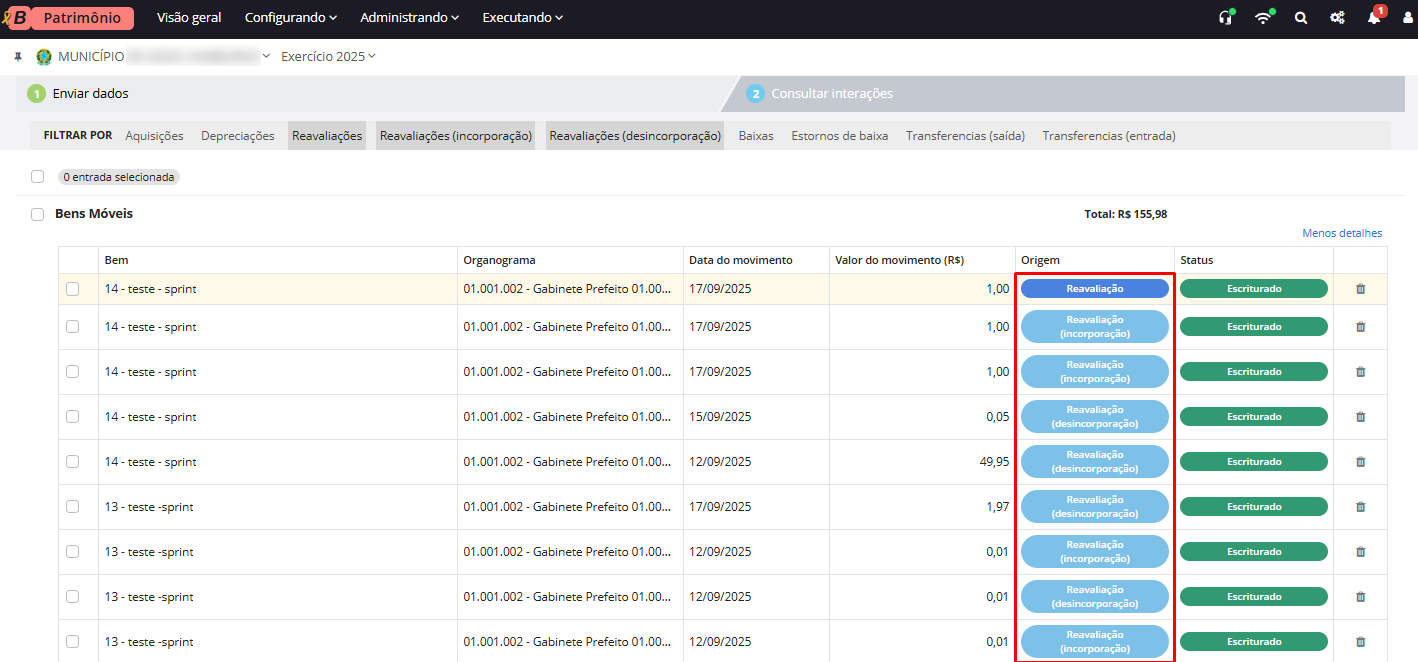Open the Configurando dropdown menu
The height and width of the screenshot is (662, 1418).
pos(291,18)
